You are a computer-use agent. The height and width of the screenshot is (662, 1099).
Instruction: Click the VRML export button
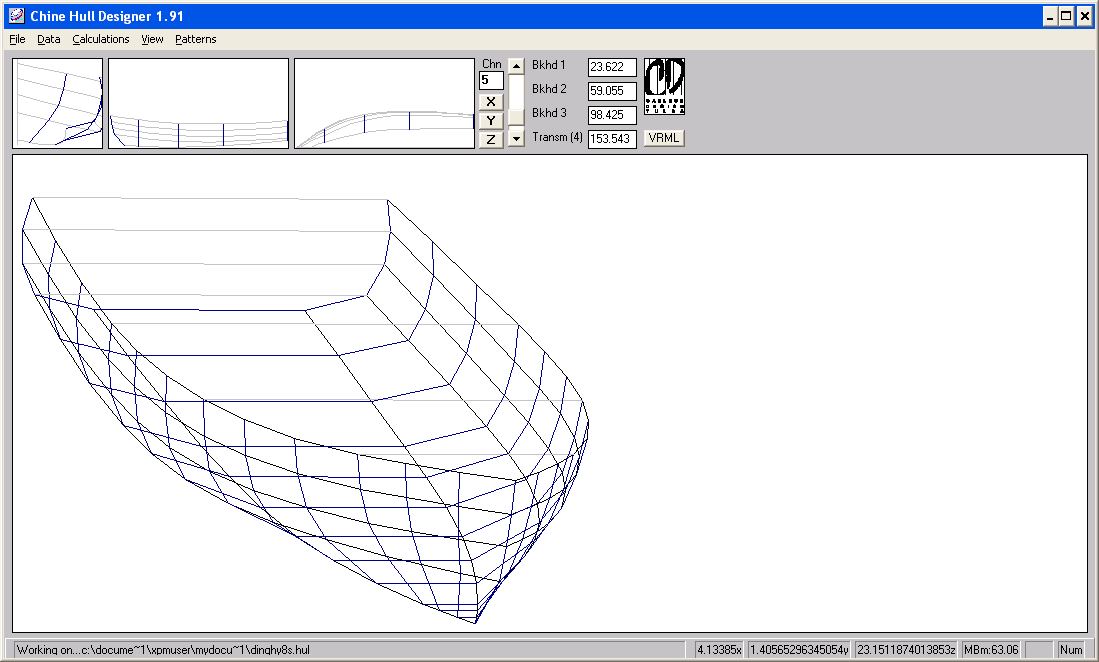(665, 138)
